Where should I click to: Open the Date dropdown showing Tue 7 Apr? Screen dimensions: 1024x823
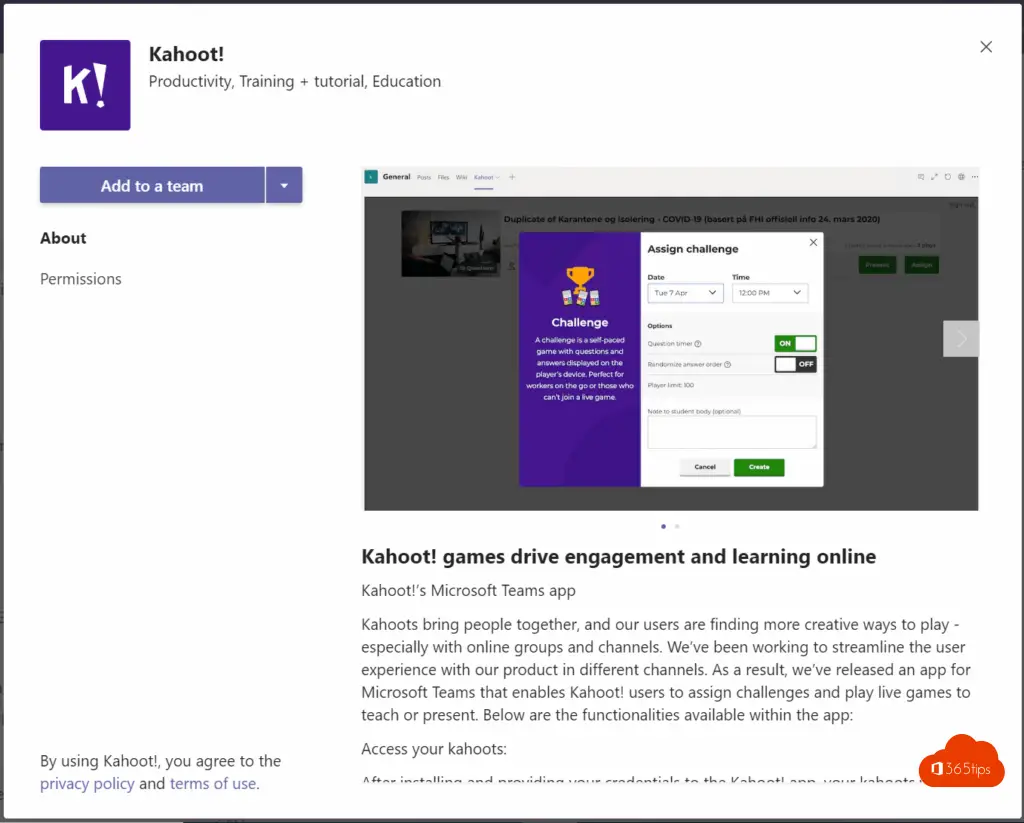tap(685, 293)
